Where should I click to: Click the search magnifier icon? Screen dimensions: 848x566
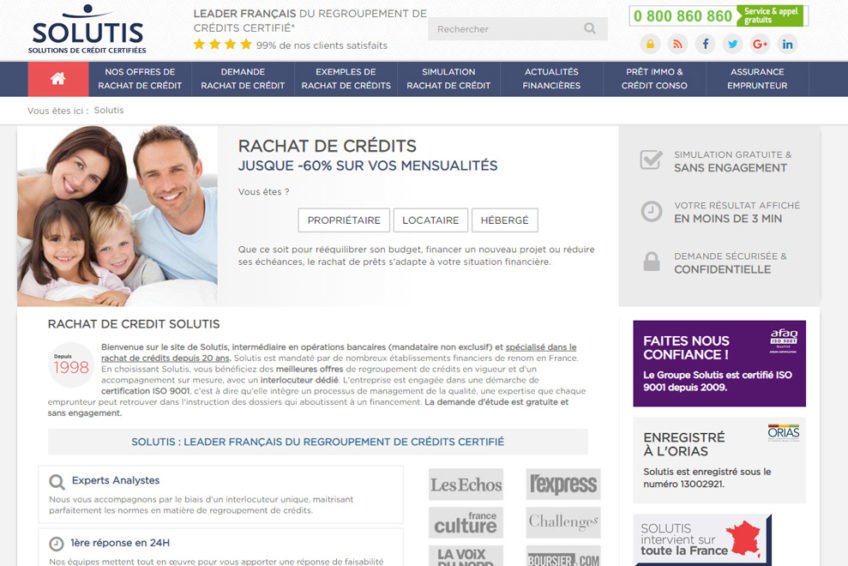point(589,29)
